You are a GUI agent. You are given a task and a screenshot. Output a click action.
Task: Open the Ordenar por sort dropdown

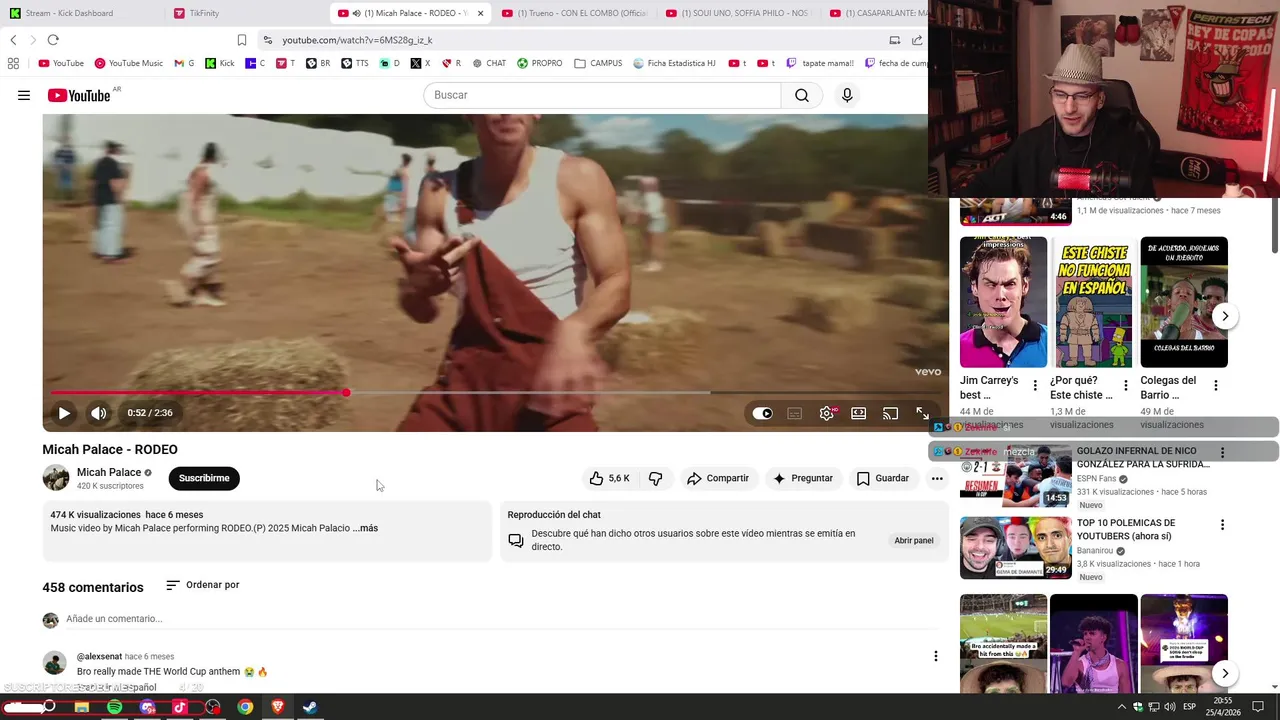point(202,585)
